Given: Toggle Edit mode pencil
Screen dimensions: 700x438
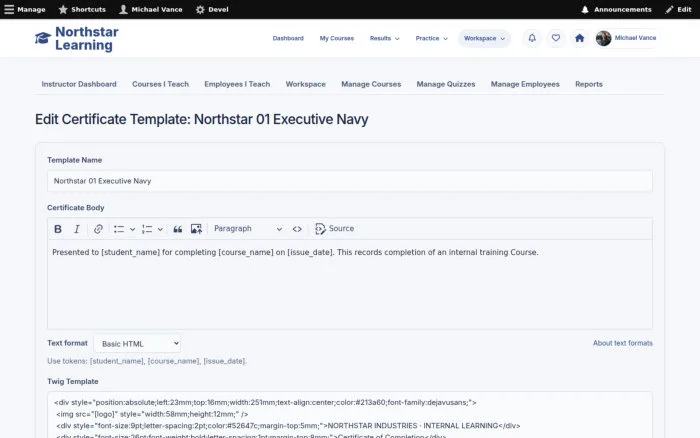Looking at the screenshot, I should tap(678, 9).
